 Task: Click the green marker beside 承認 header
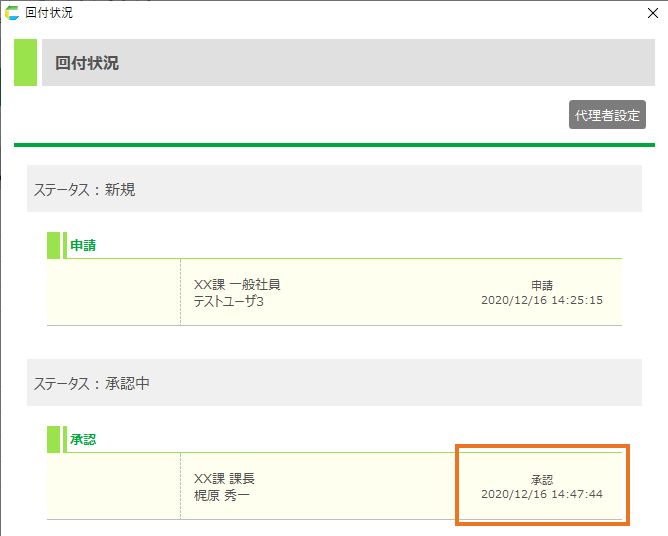tap(54, 439)
